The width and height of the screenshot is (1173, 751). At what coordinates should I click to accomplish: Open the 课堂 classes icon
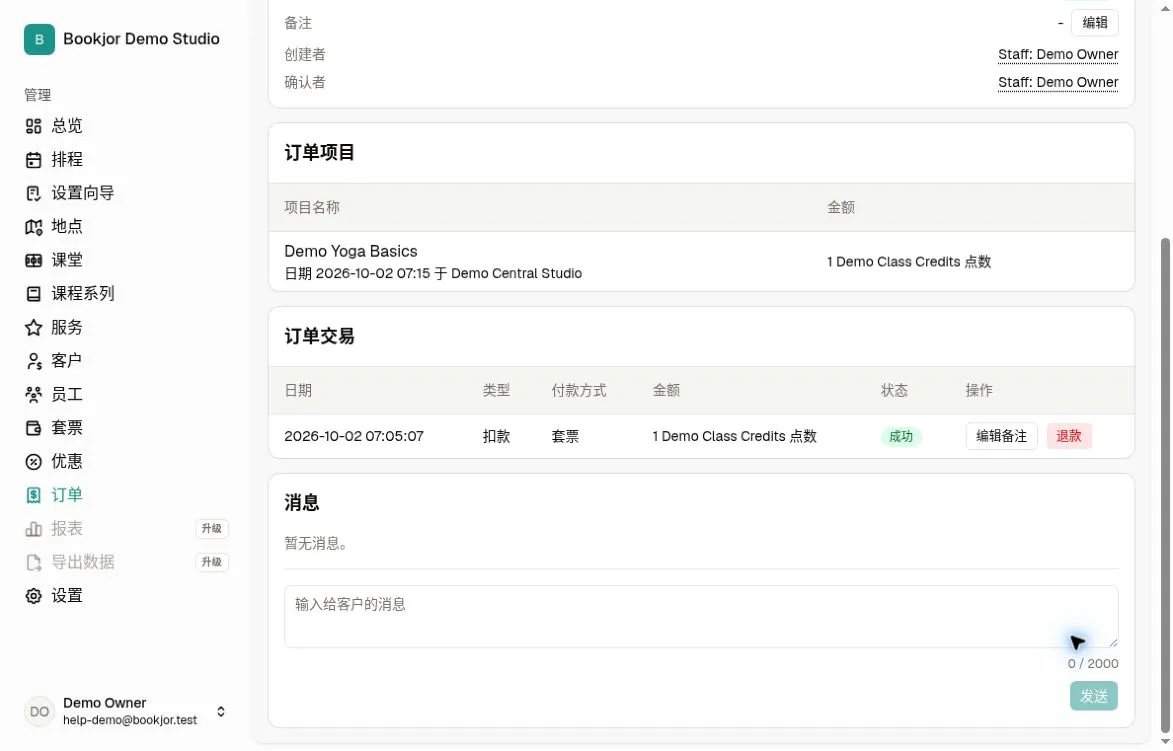[33, 260]
